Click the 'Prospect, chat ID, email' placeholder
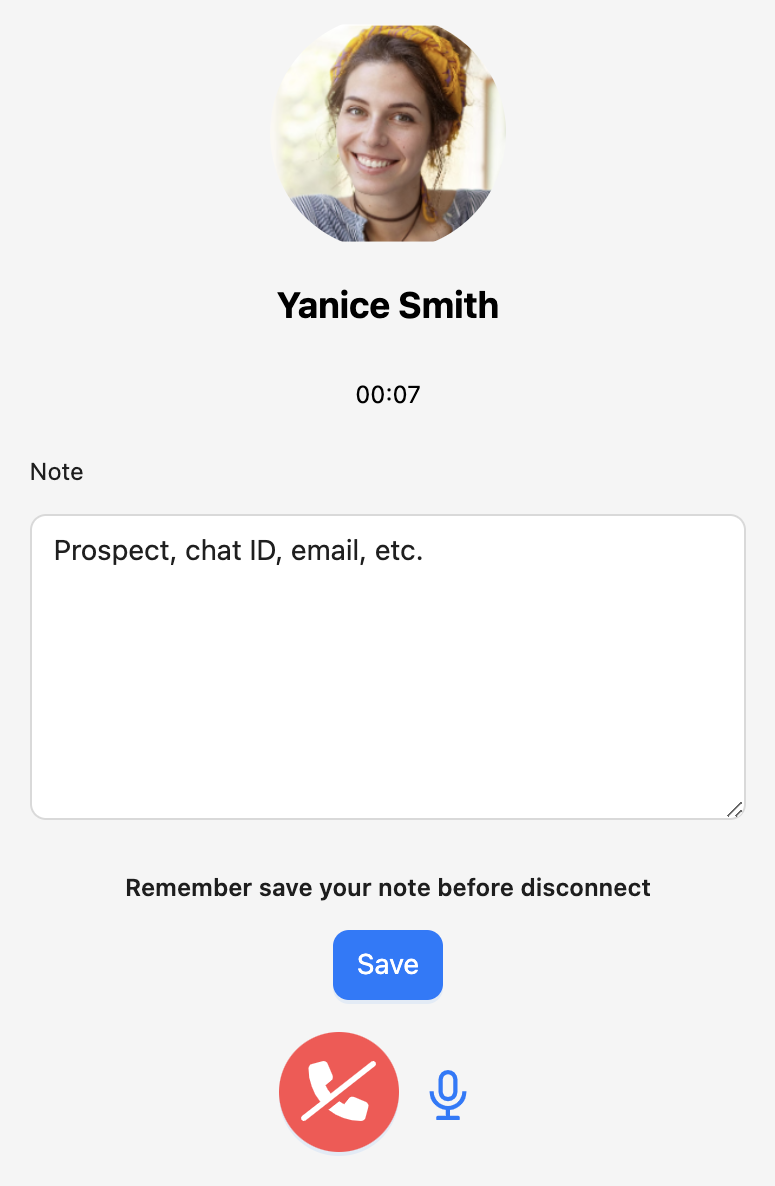This screenshot has width=775, height=1186. point(239,551)
